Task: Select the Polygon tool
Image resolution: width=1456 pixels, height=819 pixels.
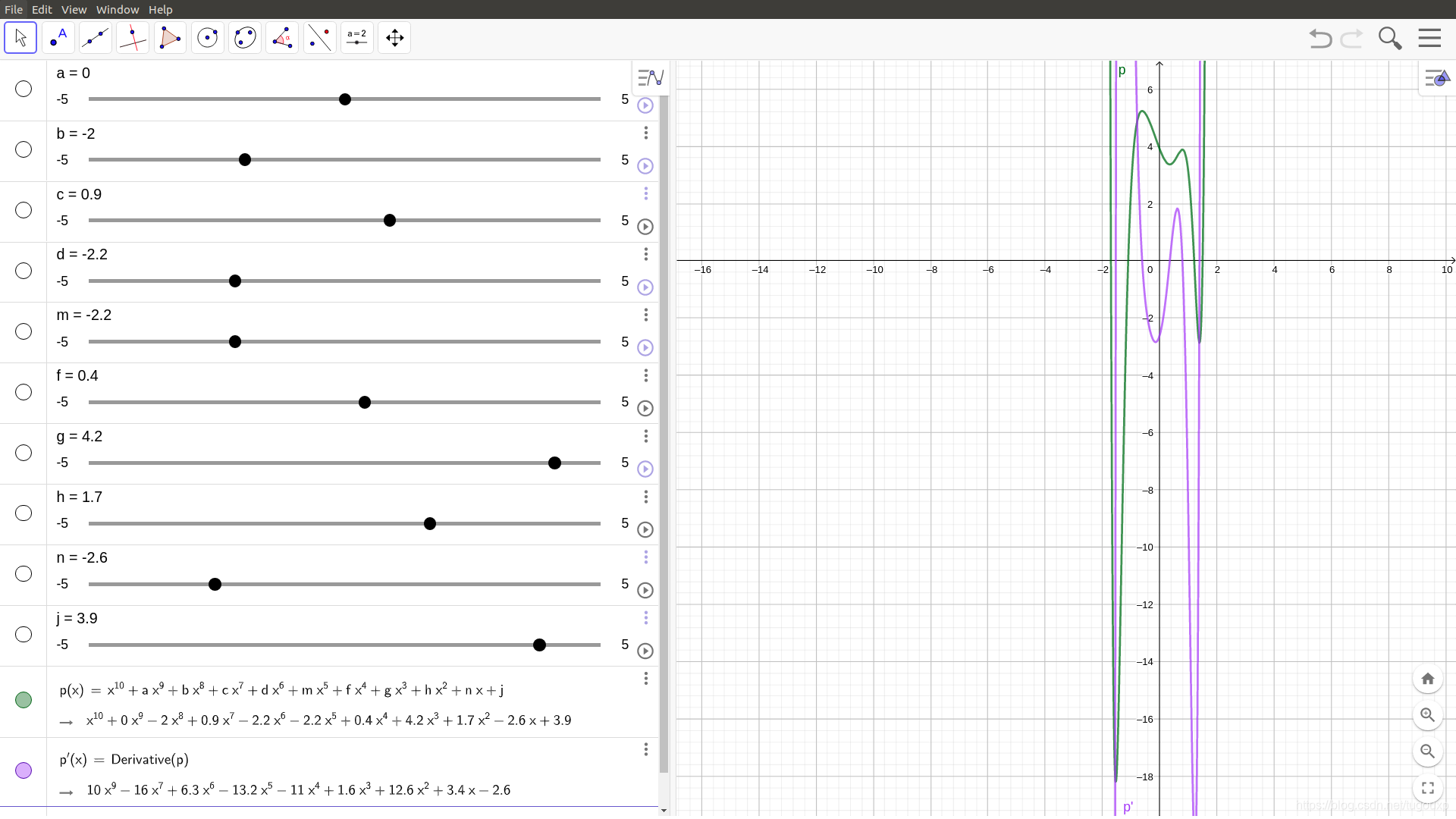Action: pyautogui.click(x=170, y=38)
